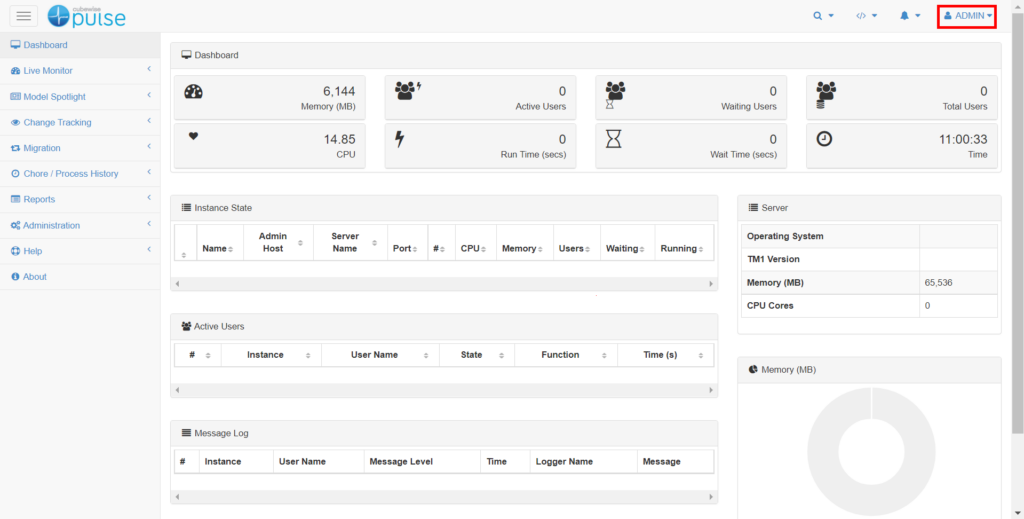The image size is (1024, 519).
Task: Click the hamburger menu toggle button
Action: pos(24,15)
